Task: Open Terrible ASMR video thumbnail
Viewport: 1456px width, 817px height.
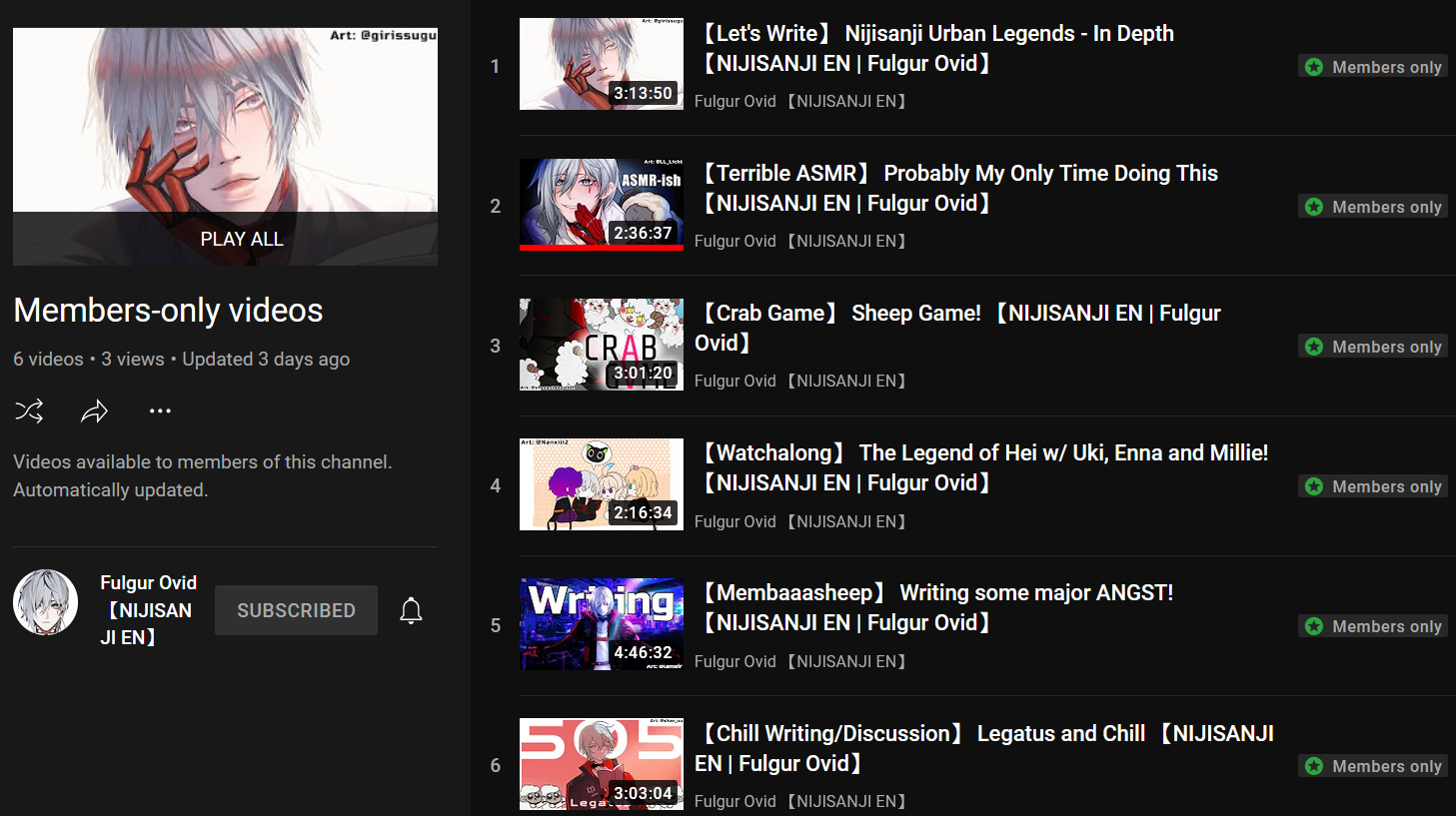Action: point(602,205)
